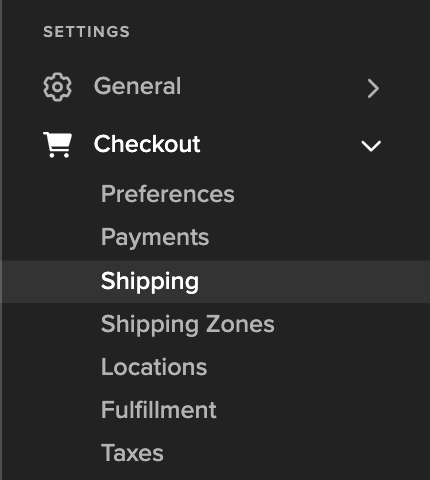Click empty space between Checkout label and chevron
The height and width of the screenshot is (480, 430).
pyautogui.click(x=280, y=145)
